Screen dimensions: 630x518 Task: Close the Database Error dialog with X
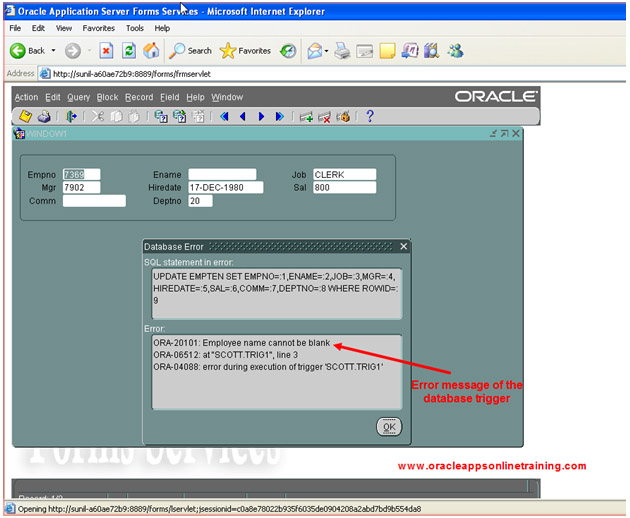[404, 247]
